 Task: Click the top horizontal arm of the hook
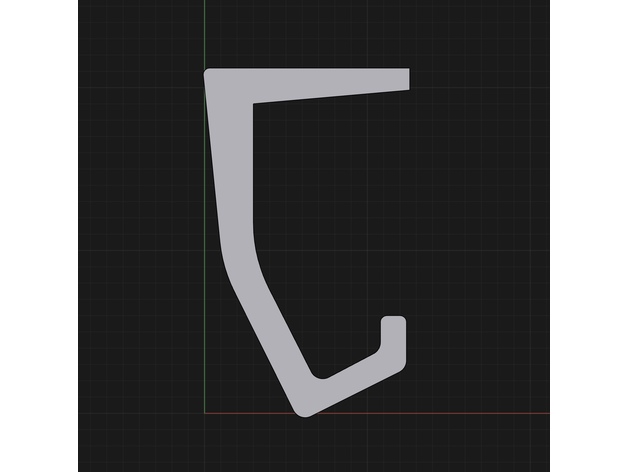pyautogui.click(x=330, y=82)
